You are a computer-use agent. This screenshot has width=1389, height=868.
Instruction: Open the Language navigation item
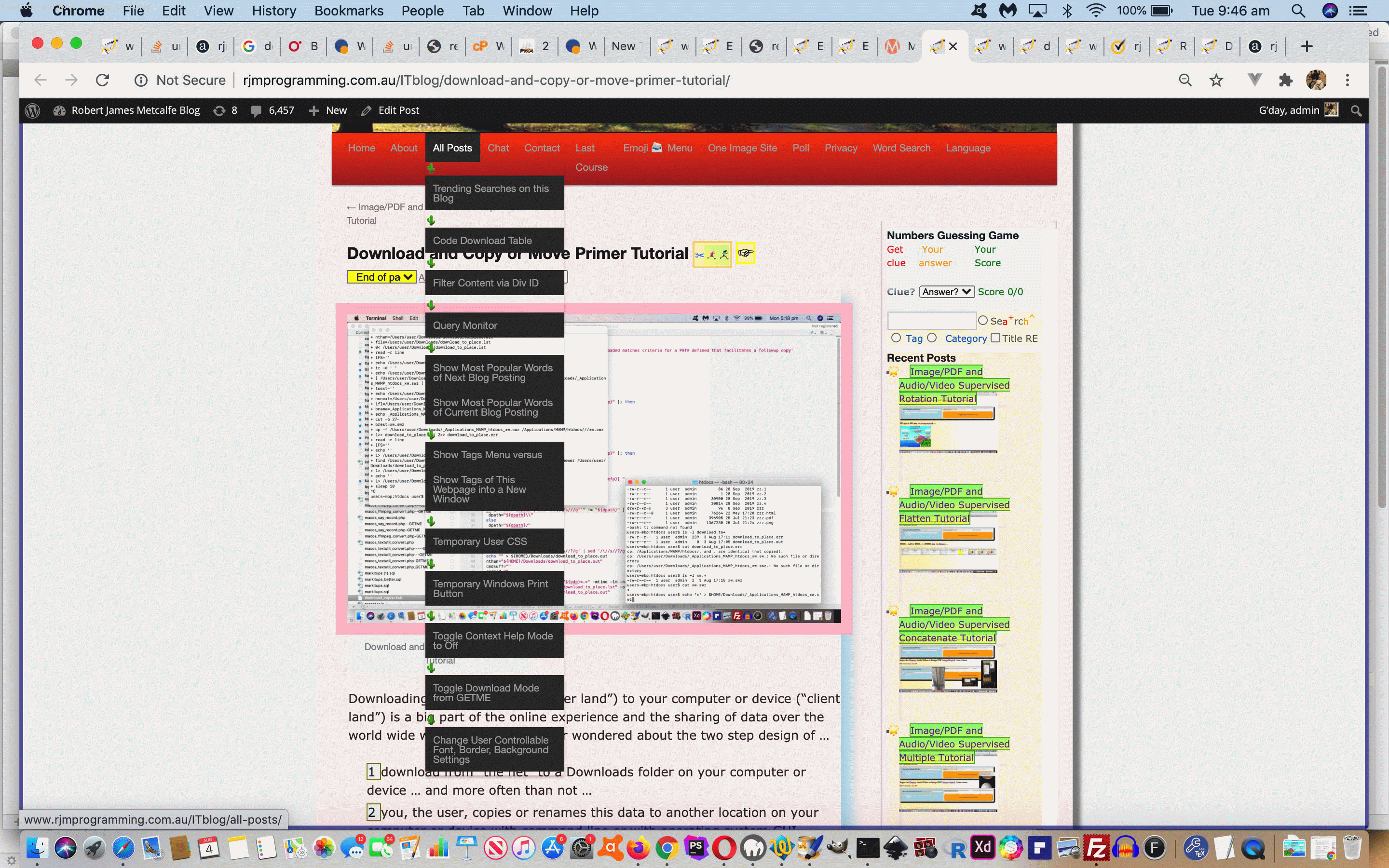[x=967, y=148]
